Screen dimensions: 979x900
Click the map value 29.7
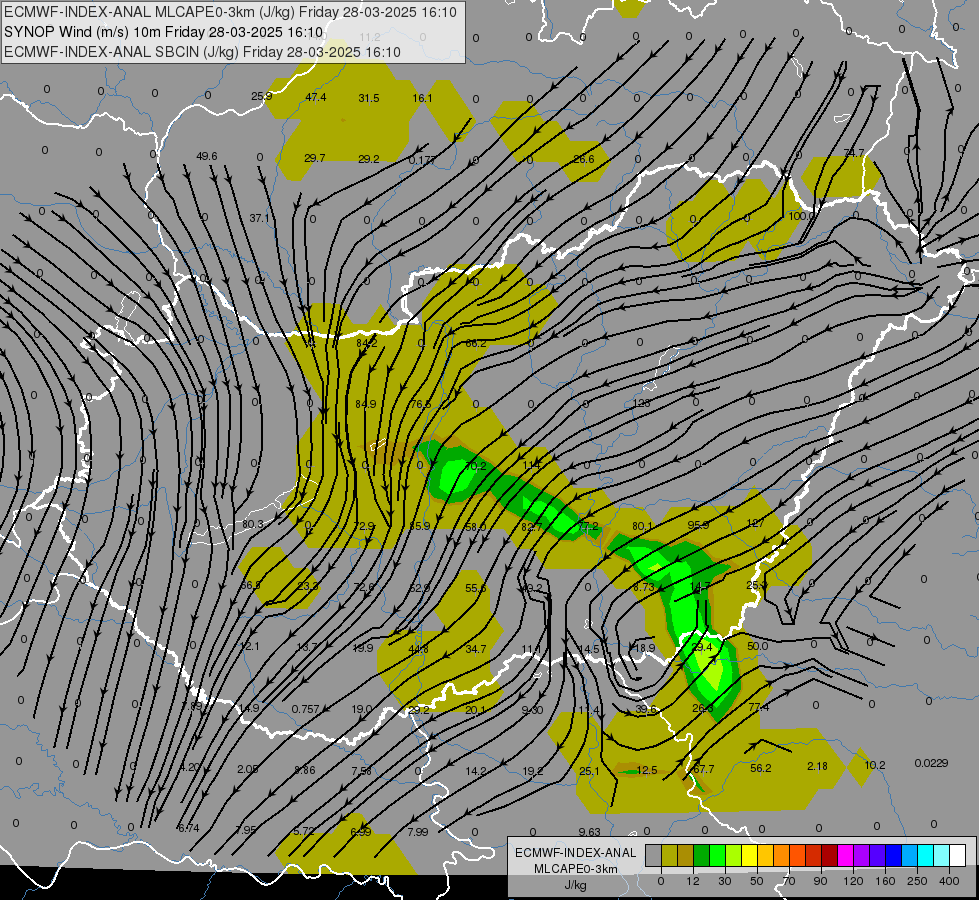pos(315,158)
